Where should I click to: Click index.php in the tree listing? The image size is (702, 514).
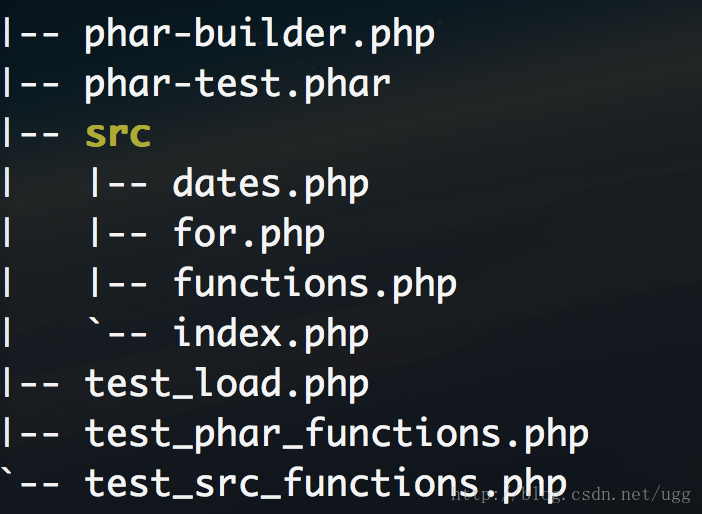click(x=270, y=334)
